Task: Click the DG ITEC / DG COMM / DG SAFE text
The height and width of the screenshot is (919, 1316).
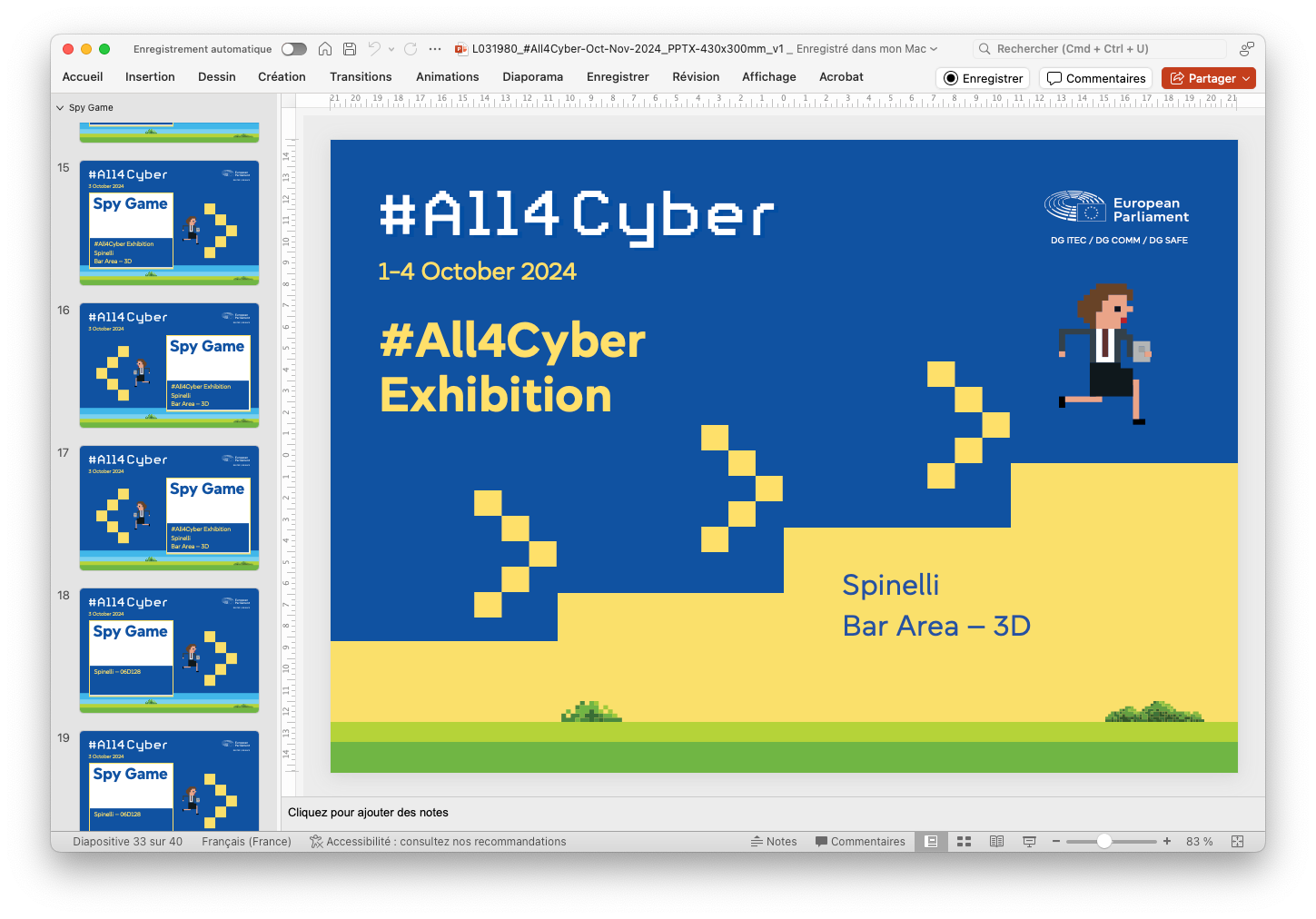Action: tap(1119, 241)
